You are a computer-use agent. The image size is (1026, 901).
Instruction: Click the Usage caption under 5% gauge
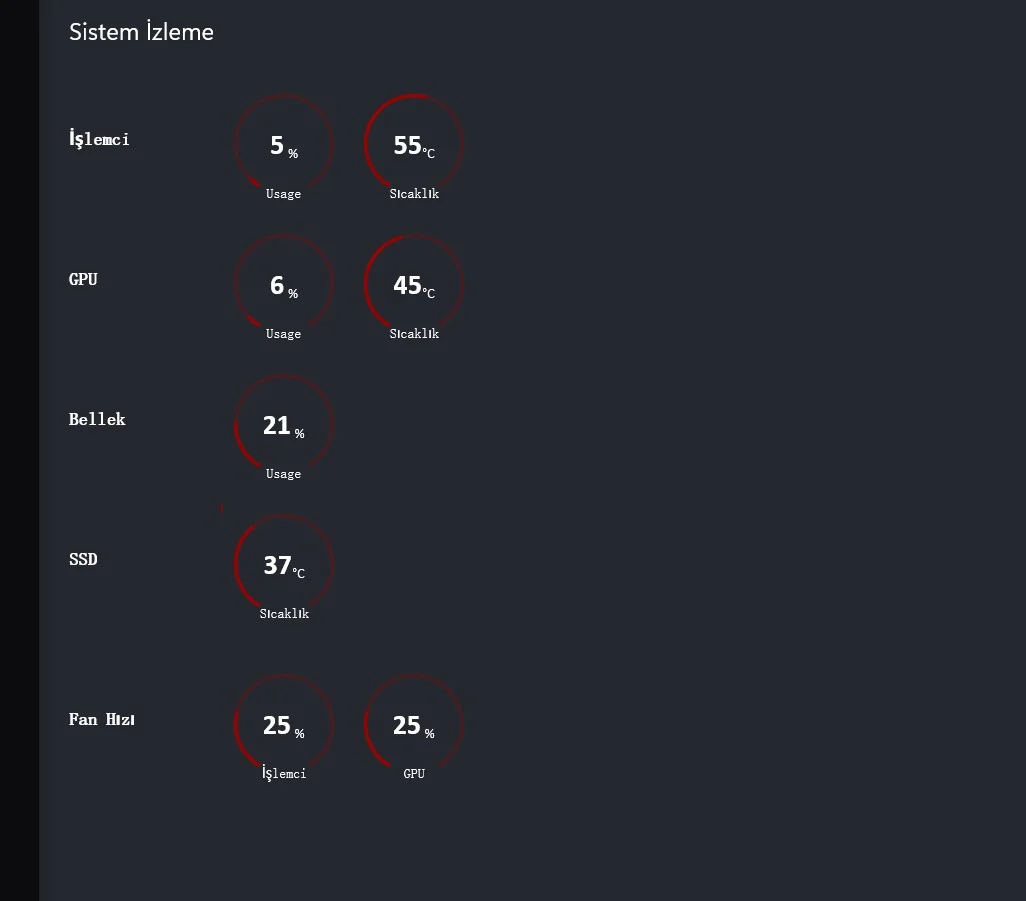283,194
